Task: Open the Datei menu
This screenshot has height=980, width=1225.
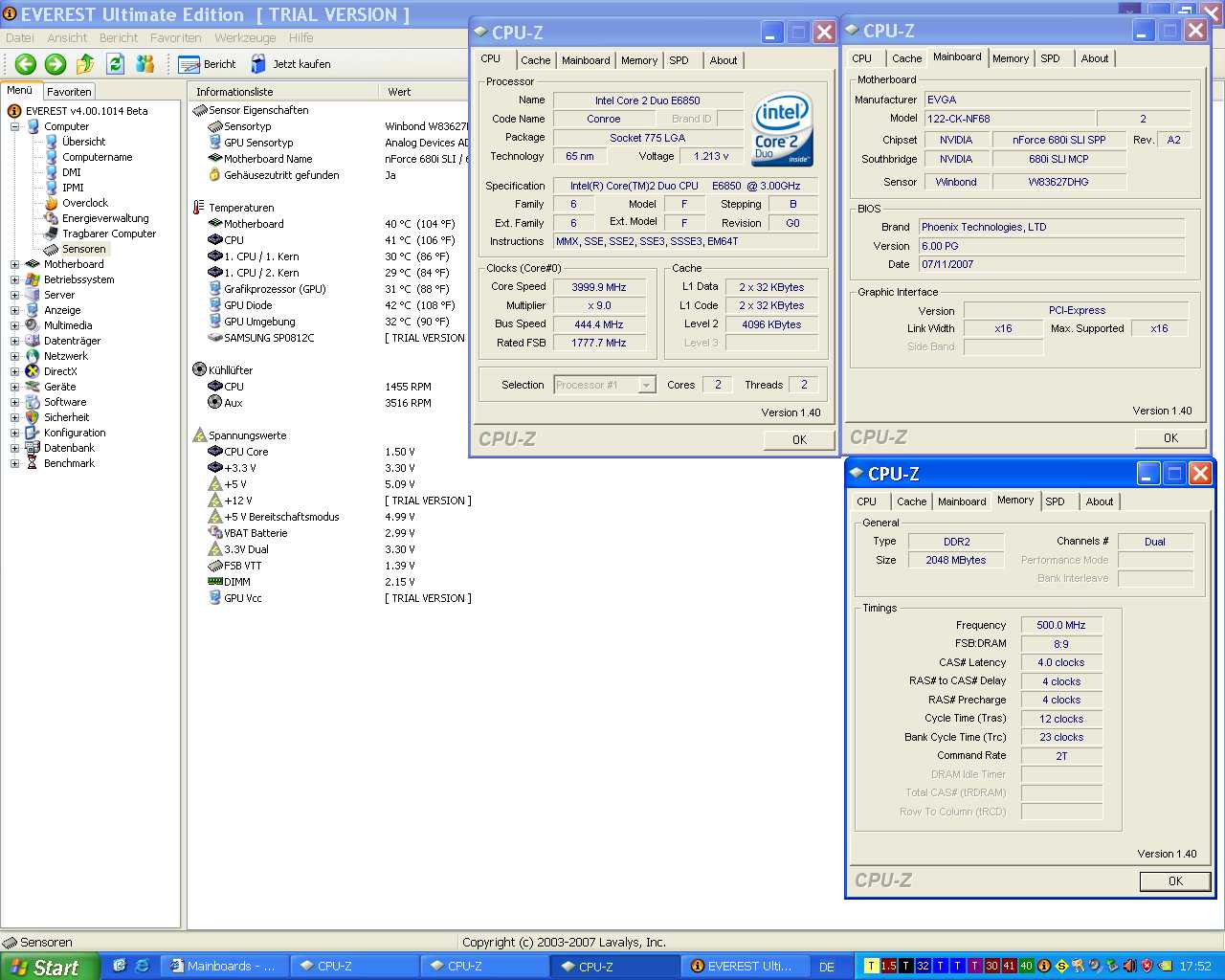Action: (20, 38)
